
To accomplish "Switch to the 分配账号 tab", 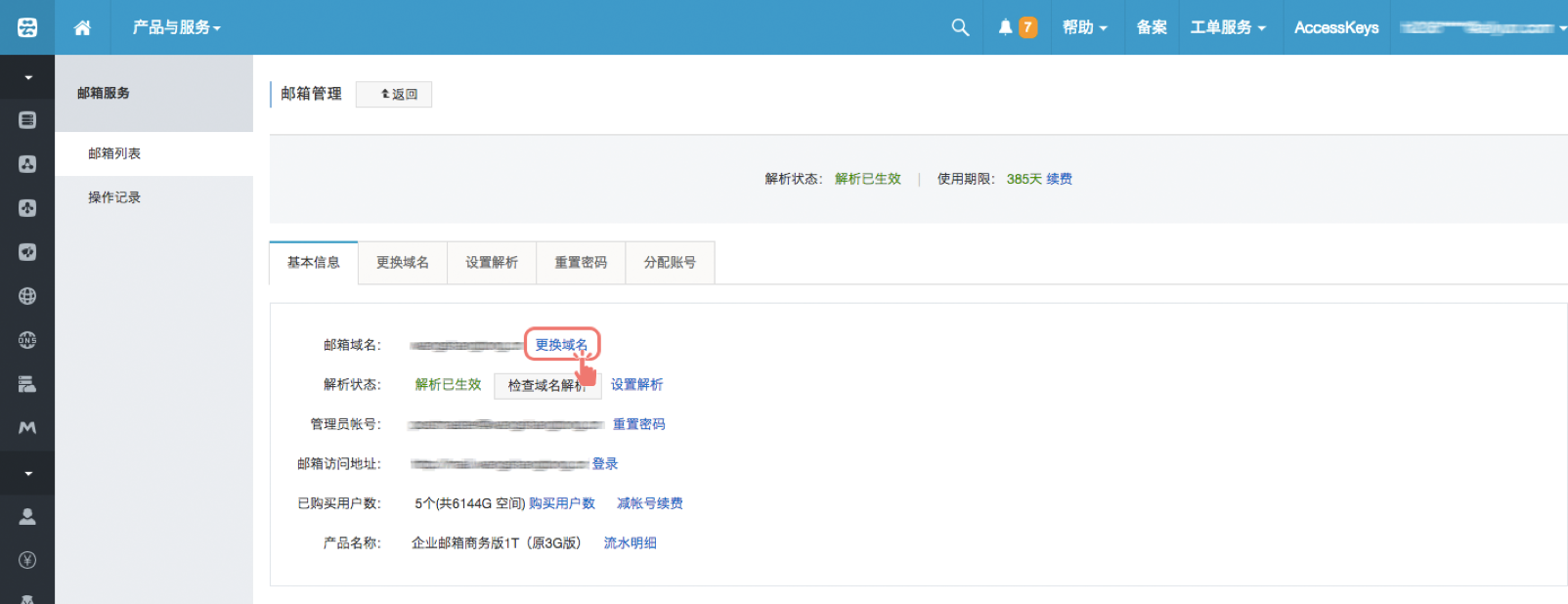I will tap(670, 263).
